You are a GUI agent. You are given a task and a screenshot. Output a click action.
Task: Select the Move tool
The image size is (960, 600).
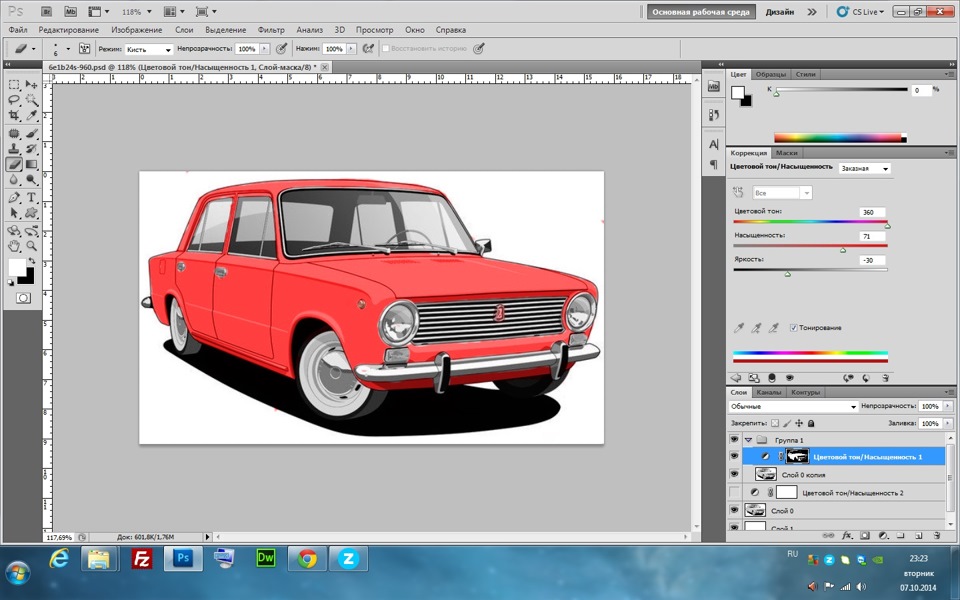[31, 84]
